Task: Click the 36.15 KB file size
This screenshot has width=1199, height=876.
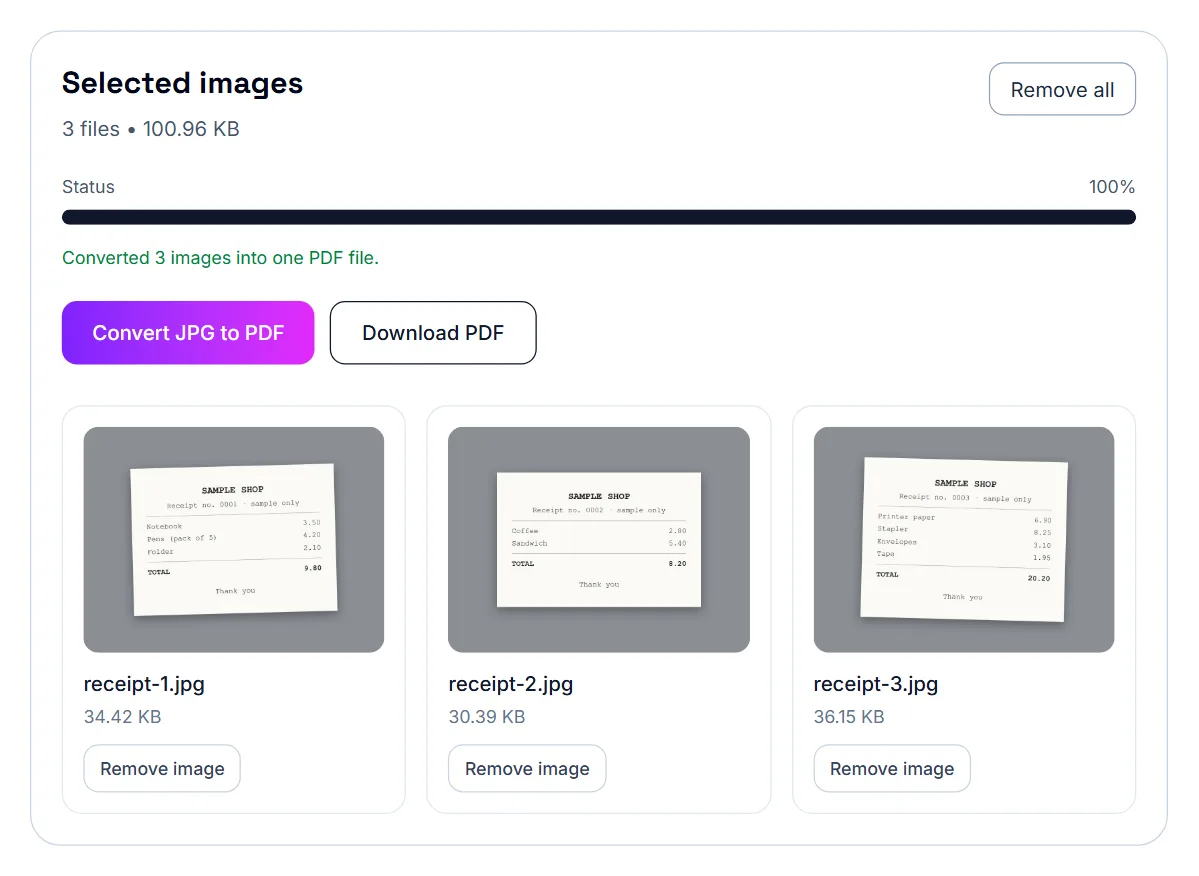Action: tap(849, 717)
